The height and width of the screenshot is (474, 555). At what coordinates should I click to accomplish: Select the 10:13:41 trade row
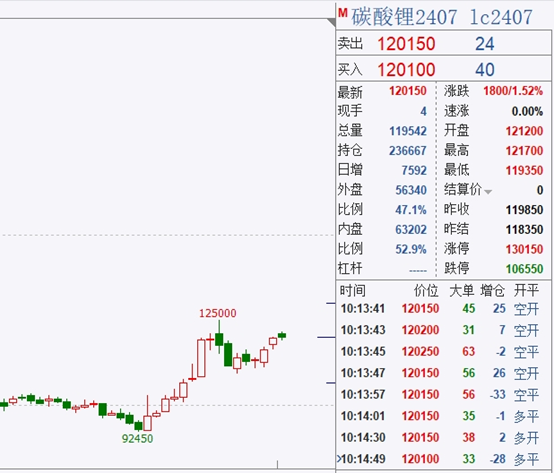[440, 309]
